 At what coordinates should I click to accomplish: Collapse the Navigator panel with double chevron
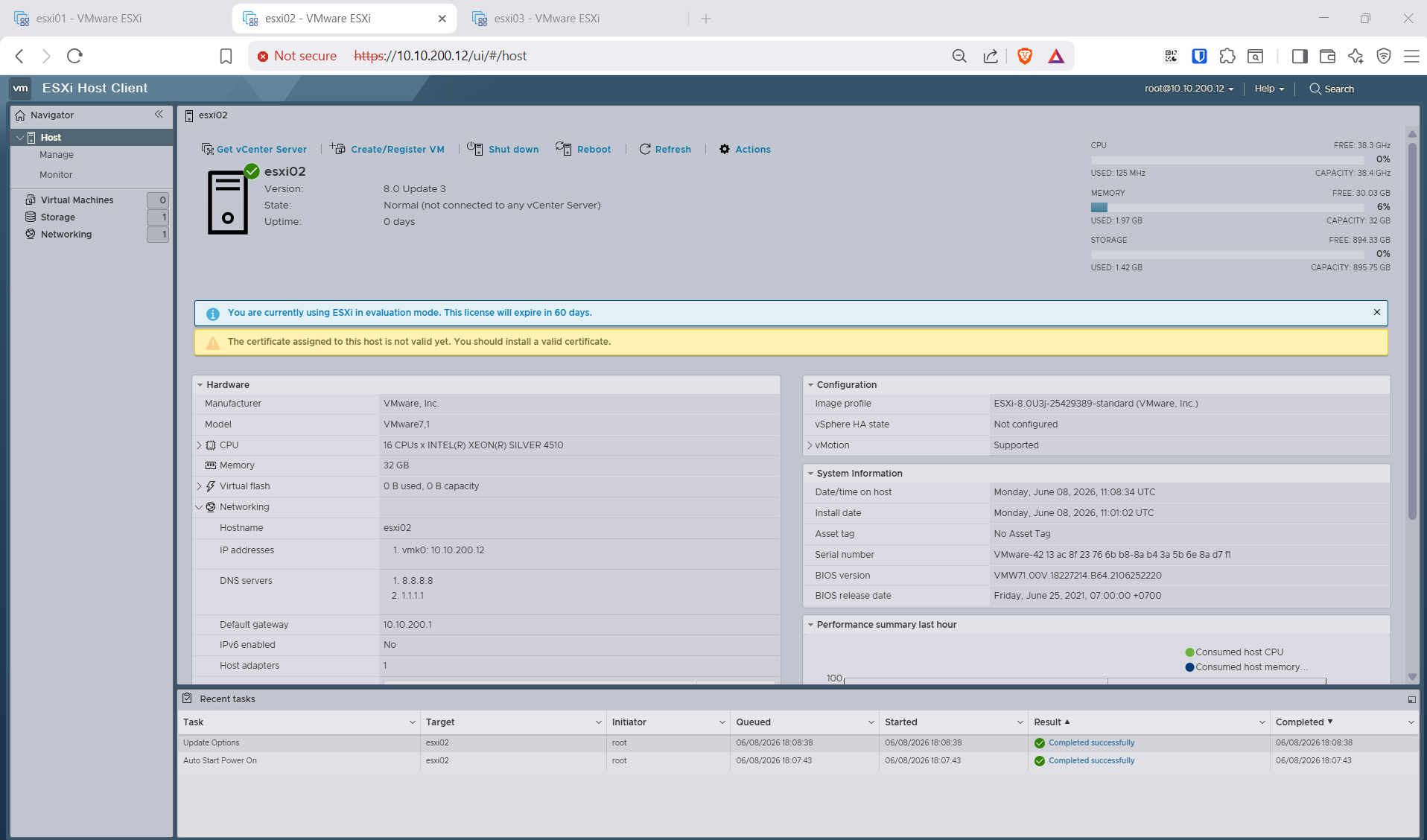click(x=159, y=114)
